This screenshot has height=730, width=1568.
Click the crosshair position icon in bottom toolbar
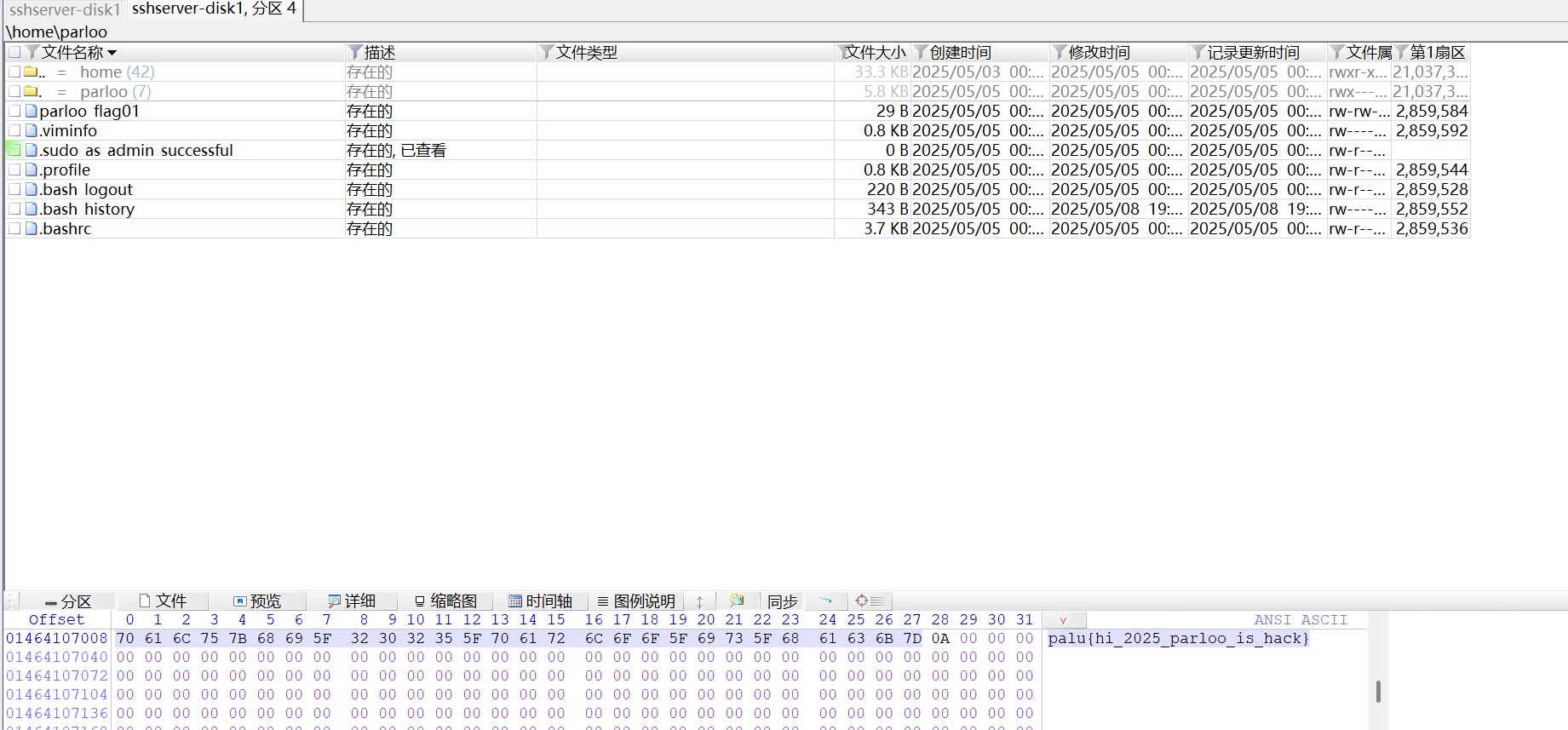862,601
